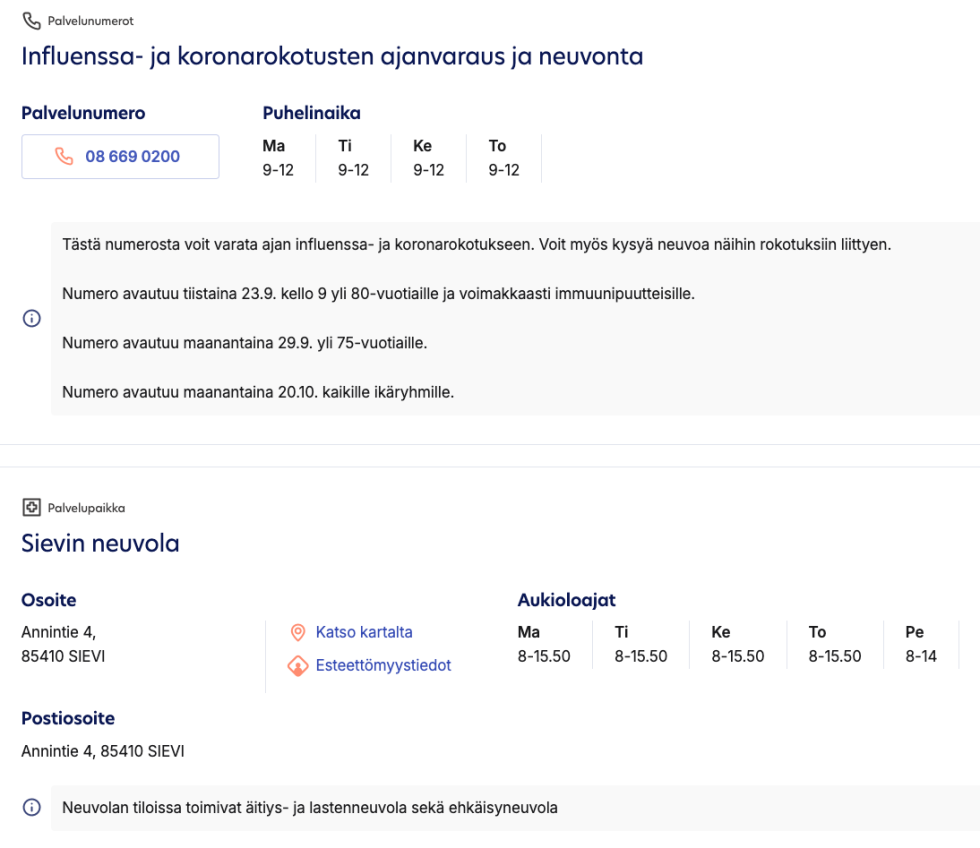Click the text about the number opening 29.9.
980x848 pixels.
[245, 343]
